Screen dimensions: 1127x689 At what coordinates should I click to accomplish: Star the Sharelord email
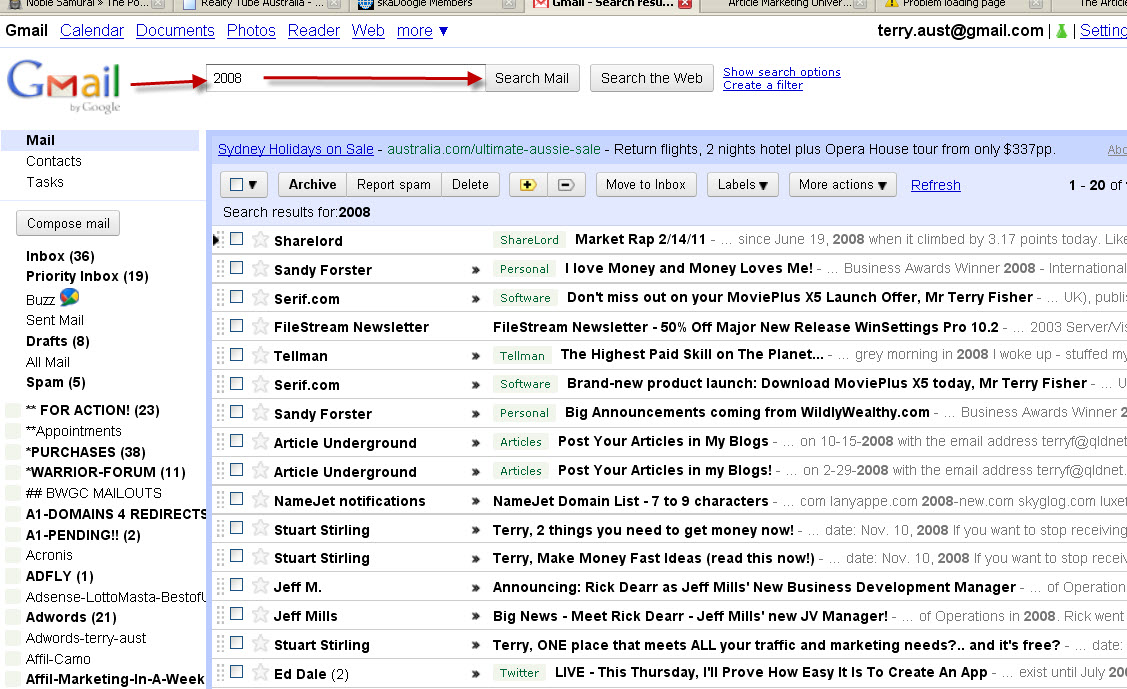260,240
